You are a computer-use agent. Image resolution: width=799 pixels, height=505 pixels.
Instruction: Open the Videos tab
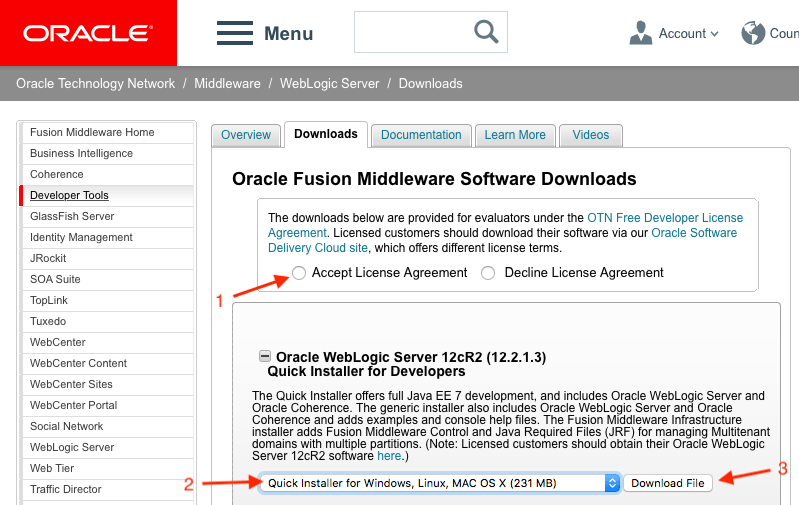[x=591, y=135]
